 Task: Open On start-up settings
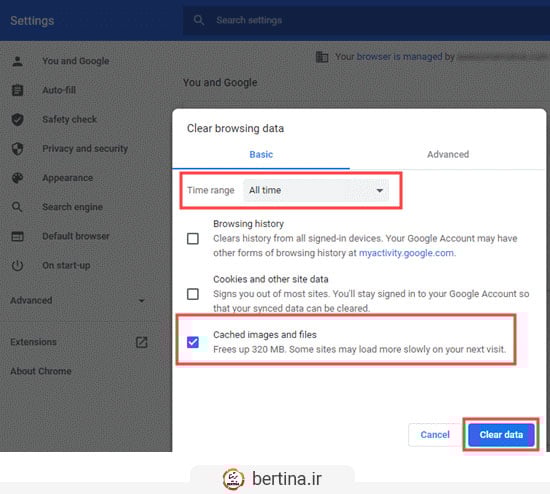coord(66,266)
